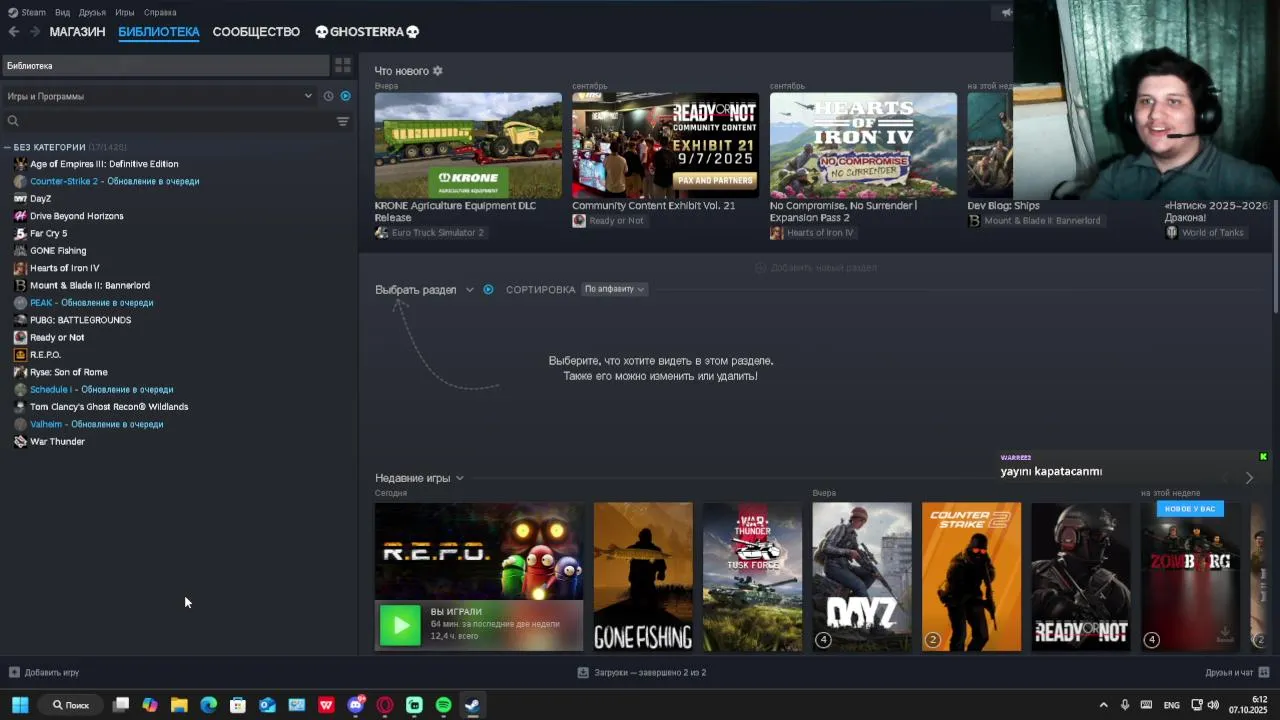1280x720 pixels.
Task: Click download icon on ZOMBORG card
Action: (x=1224, y=634)
